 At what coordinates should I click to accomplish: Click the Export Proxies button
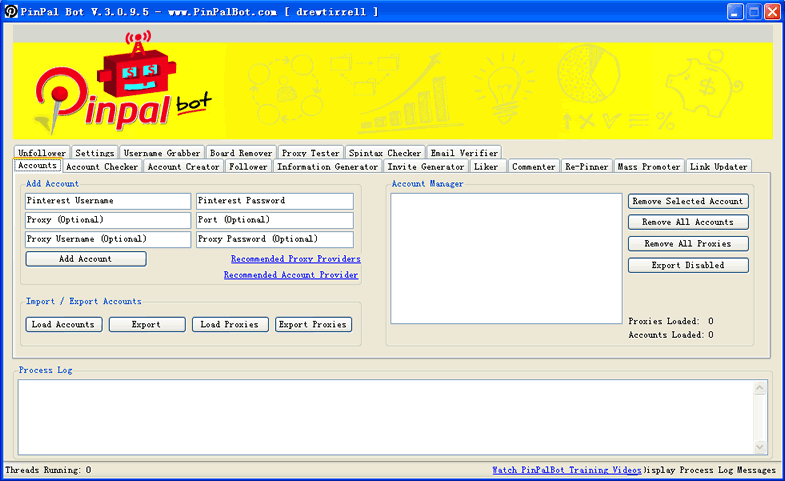(313, 324)
